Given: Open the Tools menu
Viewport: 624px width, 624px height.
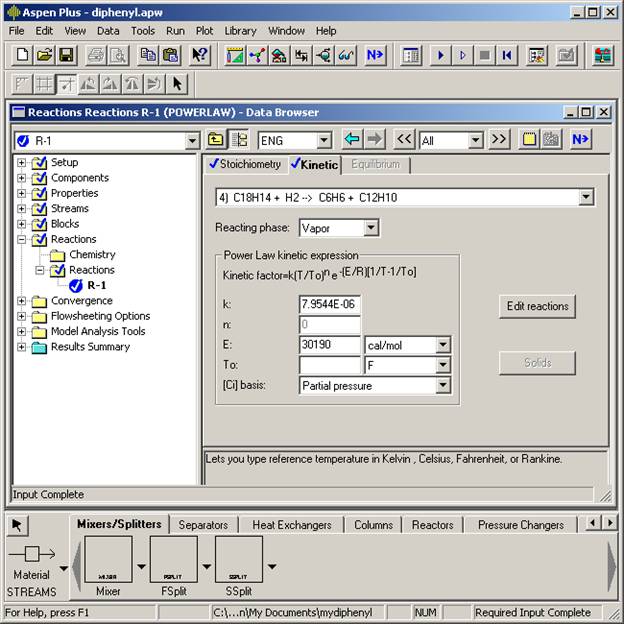Looking at the screenshot, I should [142, 31].
